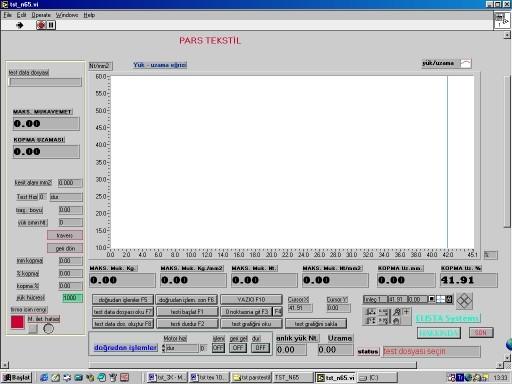Click the test data dosyası path field
Viewport: 512px width, 384px height.
coord(45,82)
